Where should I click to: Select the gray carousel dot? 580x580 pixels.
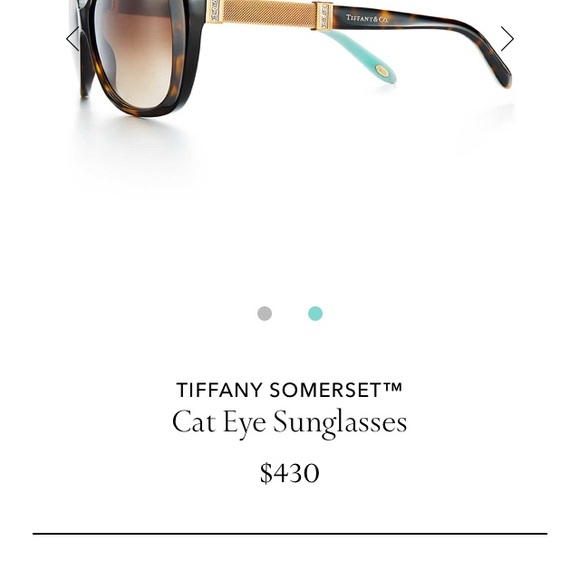[x=264, y=313]
